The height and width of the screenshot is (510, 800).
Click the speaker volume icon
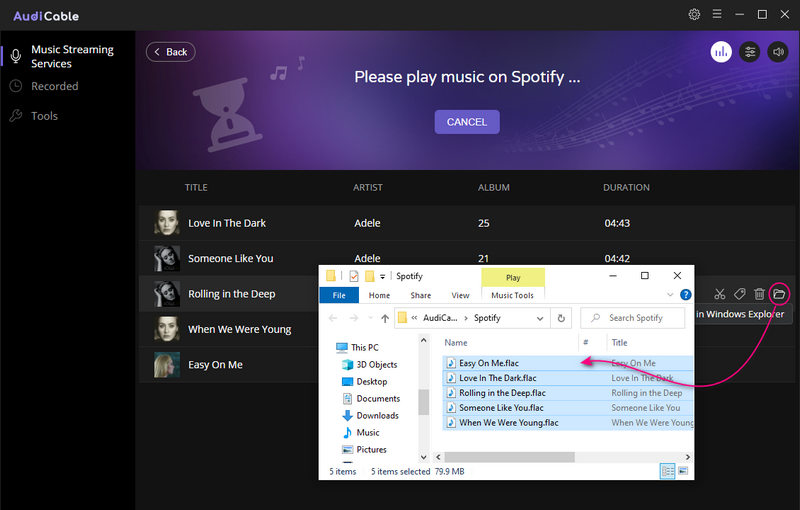coord(778,52)
